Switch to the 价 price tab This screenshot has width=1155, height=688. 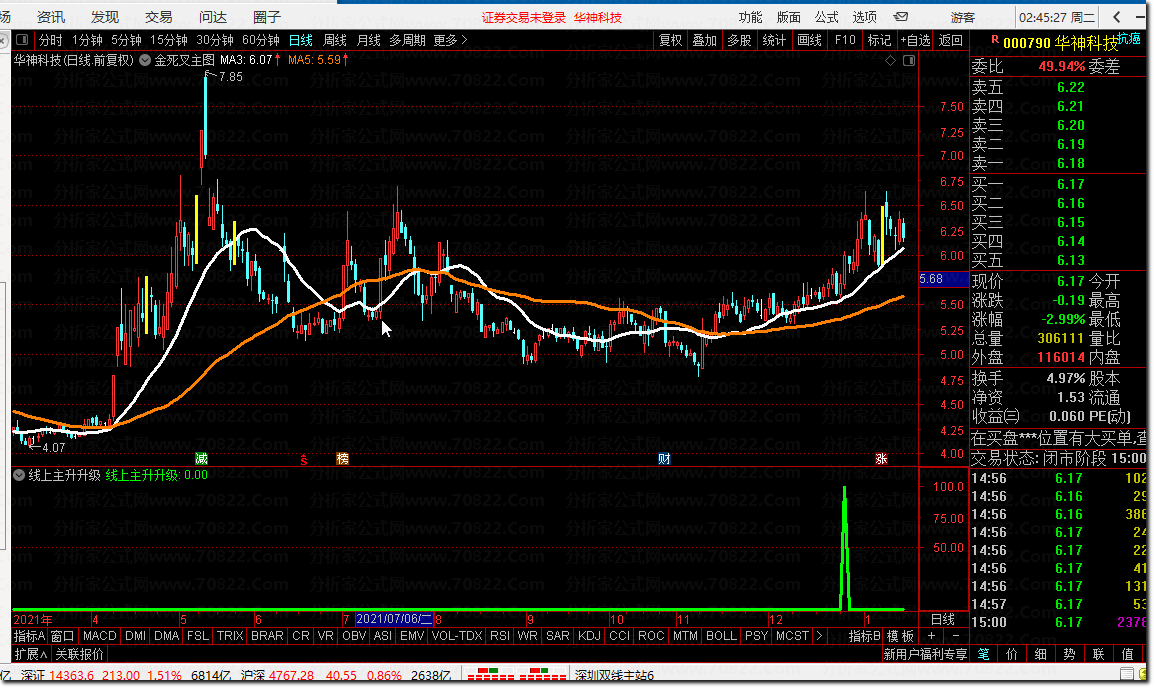tap(1012, 654)
